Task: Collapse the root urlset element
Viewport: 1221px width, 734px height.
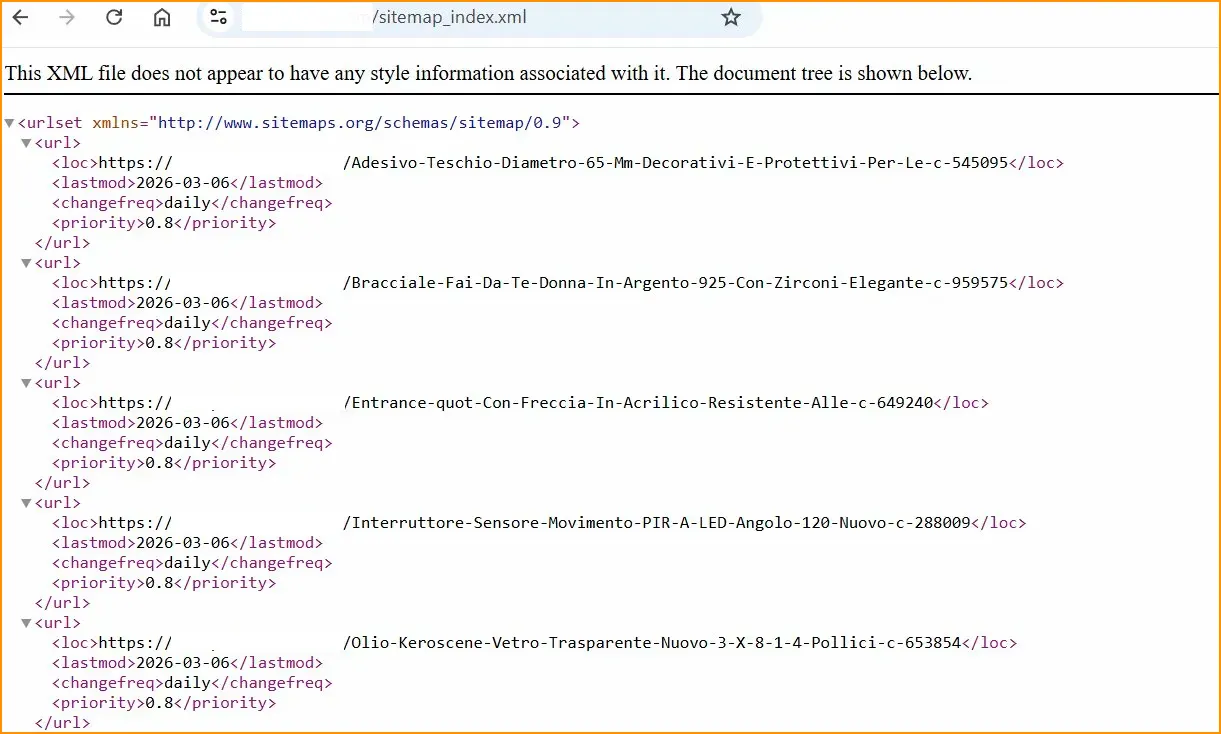Action: tap(9, 122)
